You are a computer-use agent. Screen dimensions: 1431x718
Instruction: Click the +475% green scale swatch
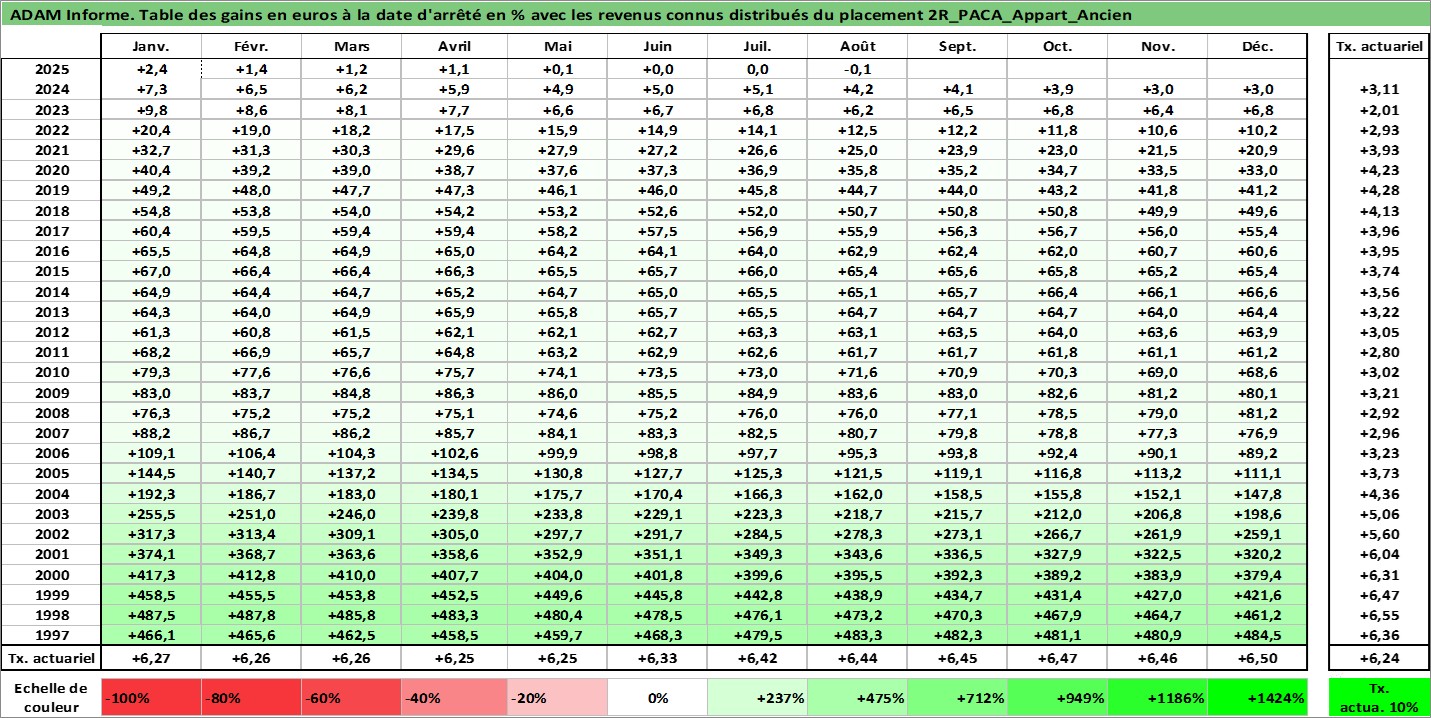(x=857, y=698)
